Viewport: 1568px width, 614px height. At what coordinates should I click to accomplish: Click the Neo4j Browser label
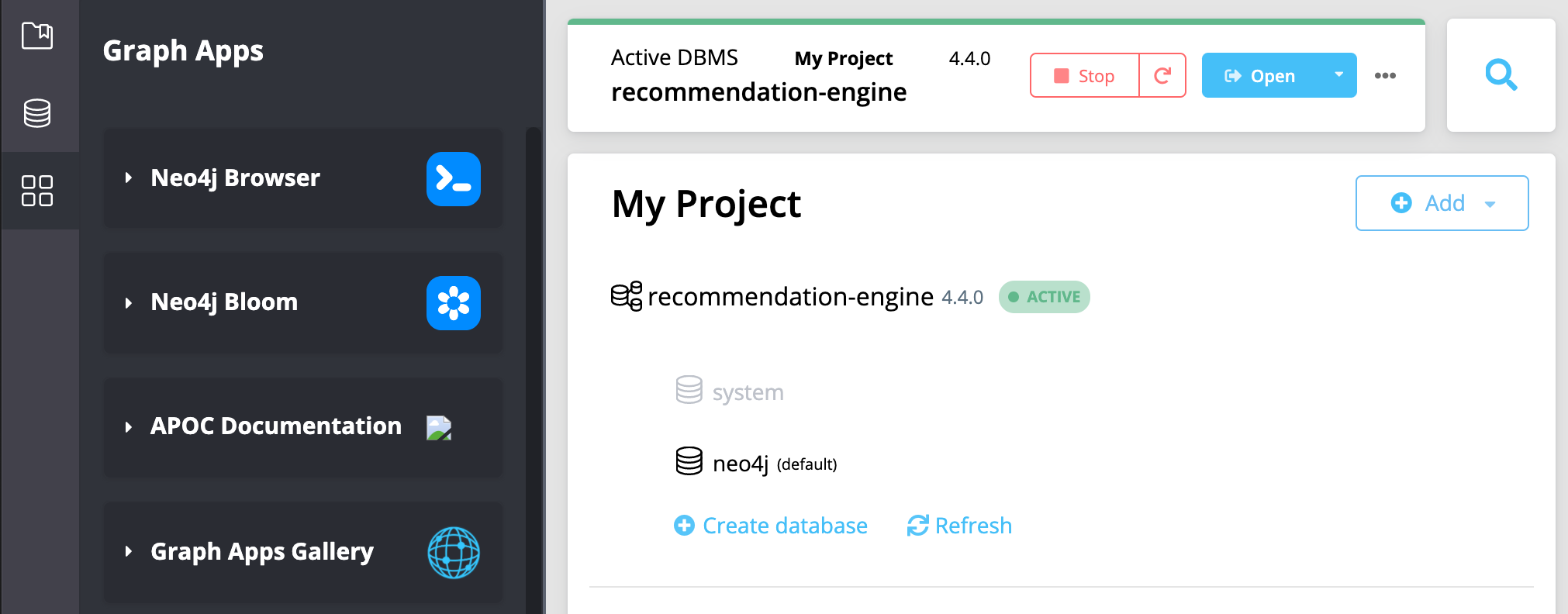(x=235, y=178)
